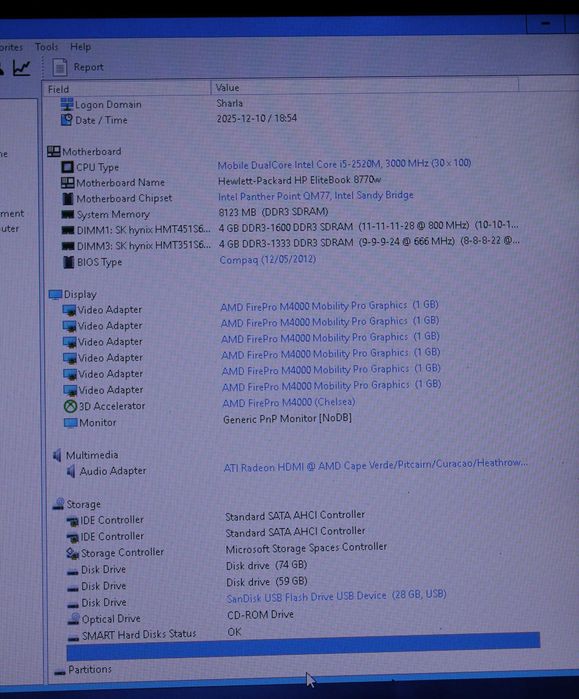Viewport: 579px width, 699px height.
Task: Select the 3D Accelerator Xbox-style icon
Action: [x=70, y=406]
